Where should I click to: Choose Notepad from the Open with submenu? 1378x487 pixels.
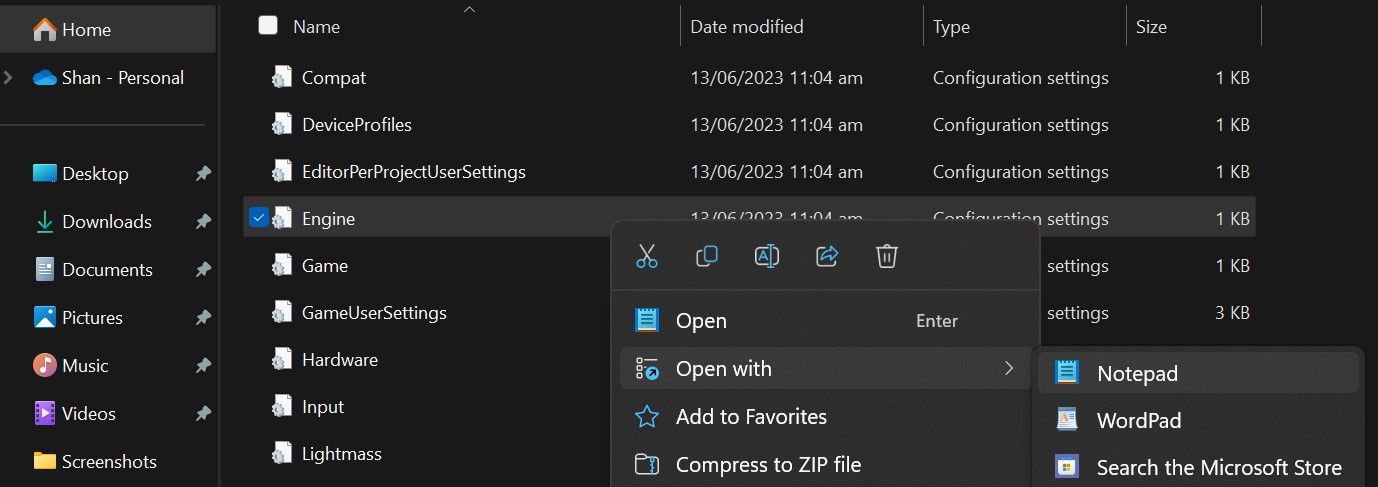tap(1137, 373)
